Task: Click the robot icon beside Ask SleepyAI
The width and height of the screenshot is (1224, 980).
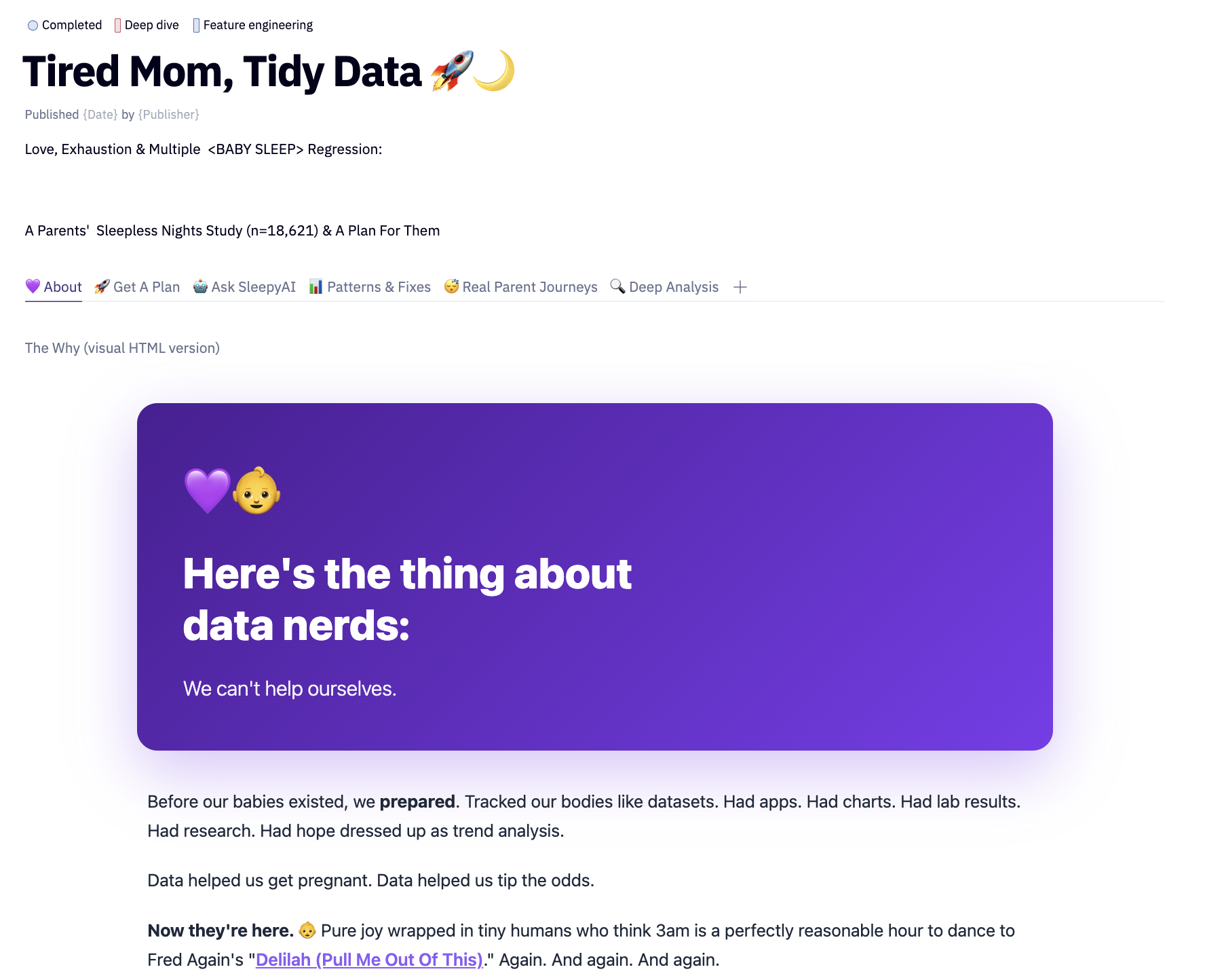Action: click(200, 286)
